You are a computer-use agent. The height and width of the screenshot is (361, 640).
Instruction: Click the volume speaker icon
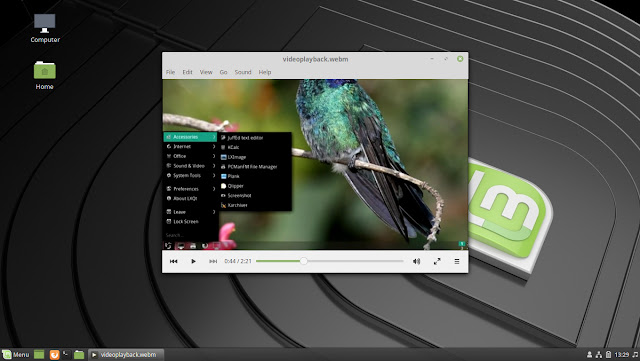click(x=416, y=261)
